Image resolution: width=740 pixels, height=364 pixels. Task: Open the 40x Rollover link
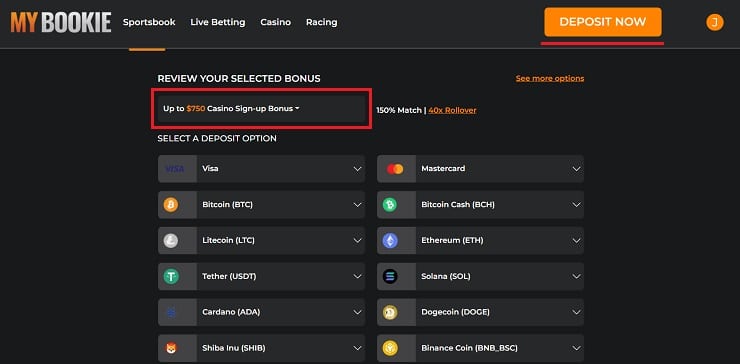(x=452, y=110)
